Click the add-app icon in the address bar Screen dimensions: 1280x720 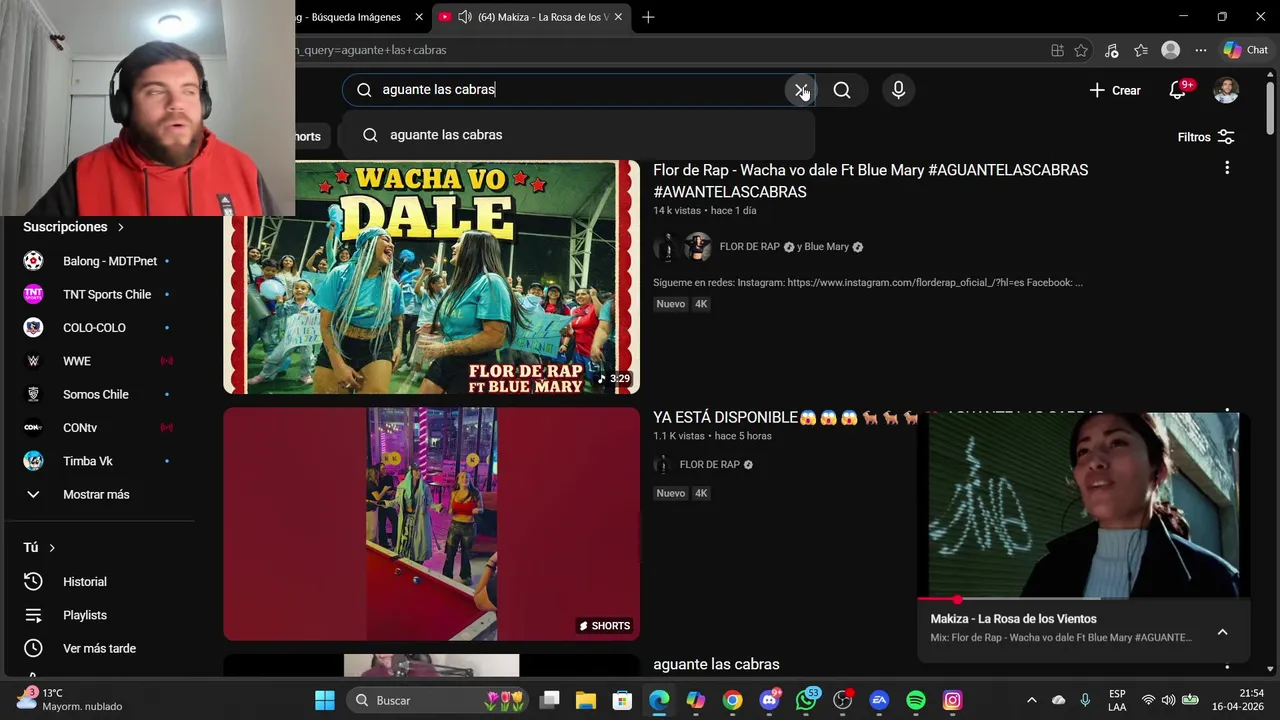(x=1057, y=50)
